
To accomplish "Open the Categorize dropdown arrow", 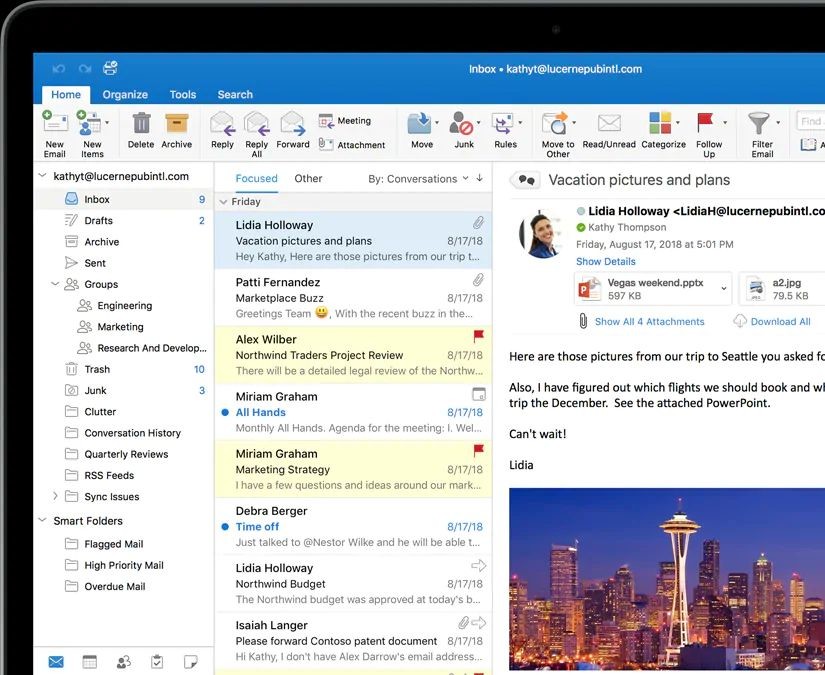I will [678, 123].
